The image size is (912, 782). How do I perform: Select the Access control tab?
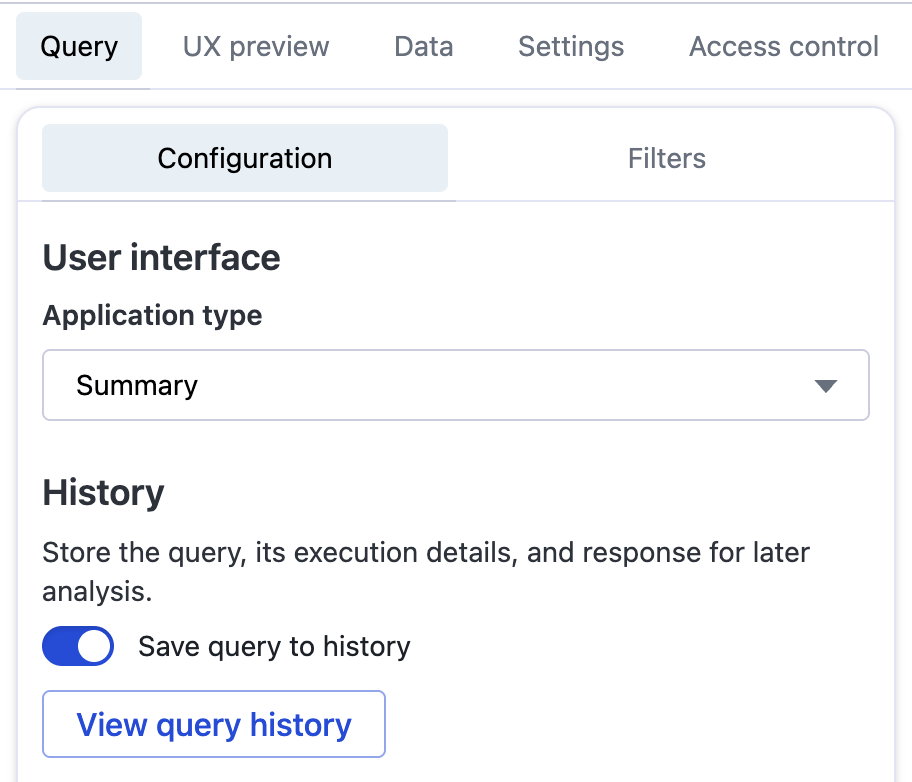[x=784, y=47]
